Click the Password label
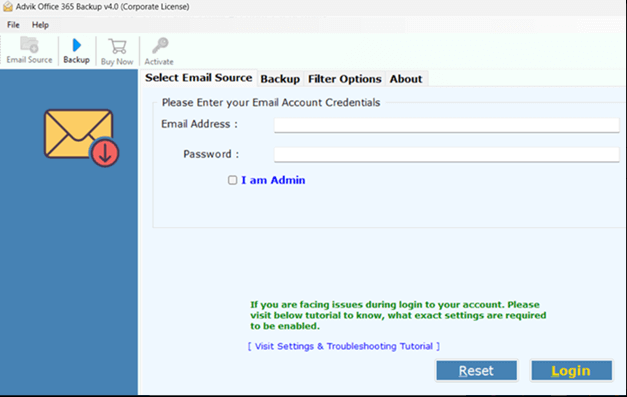 [x=211, y=154]
